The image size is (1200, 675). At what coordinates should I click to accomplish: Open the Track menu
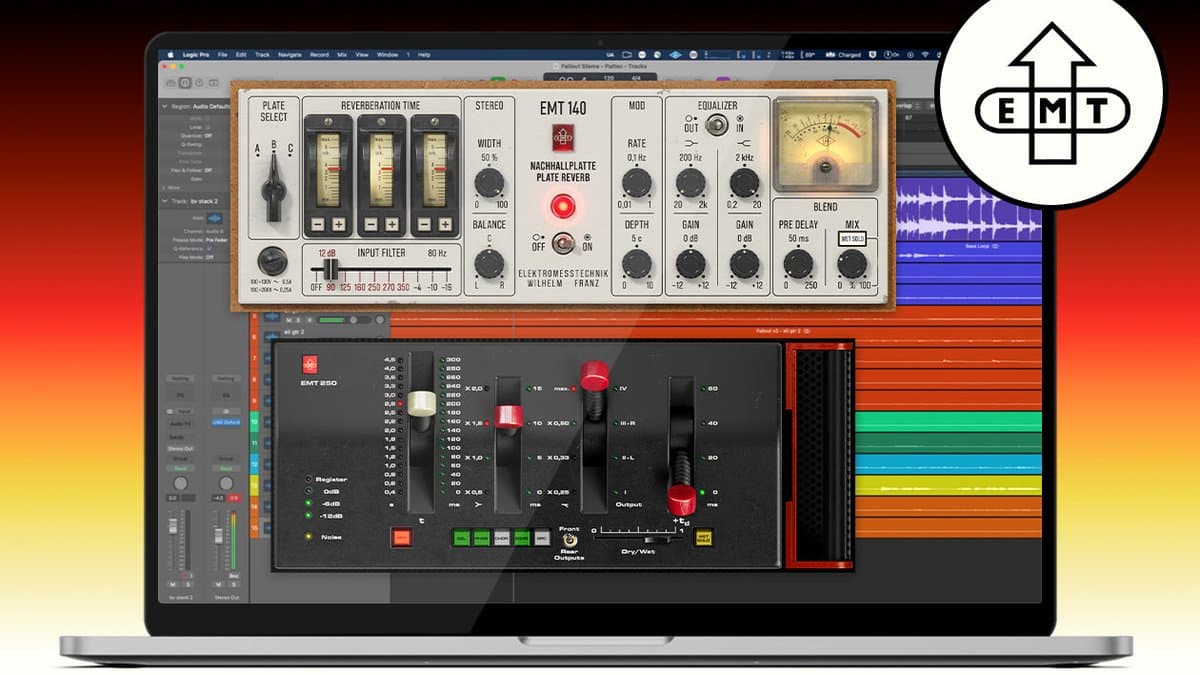pyautogui.click(x=262, y=53)
